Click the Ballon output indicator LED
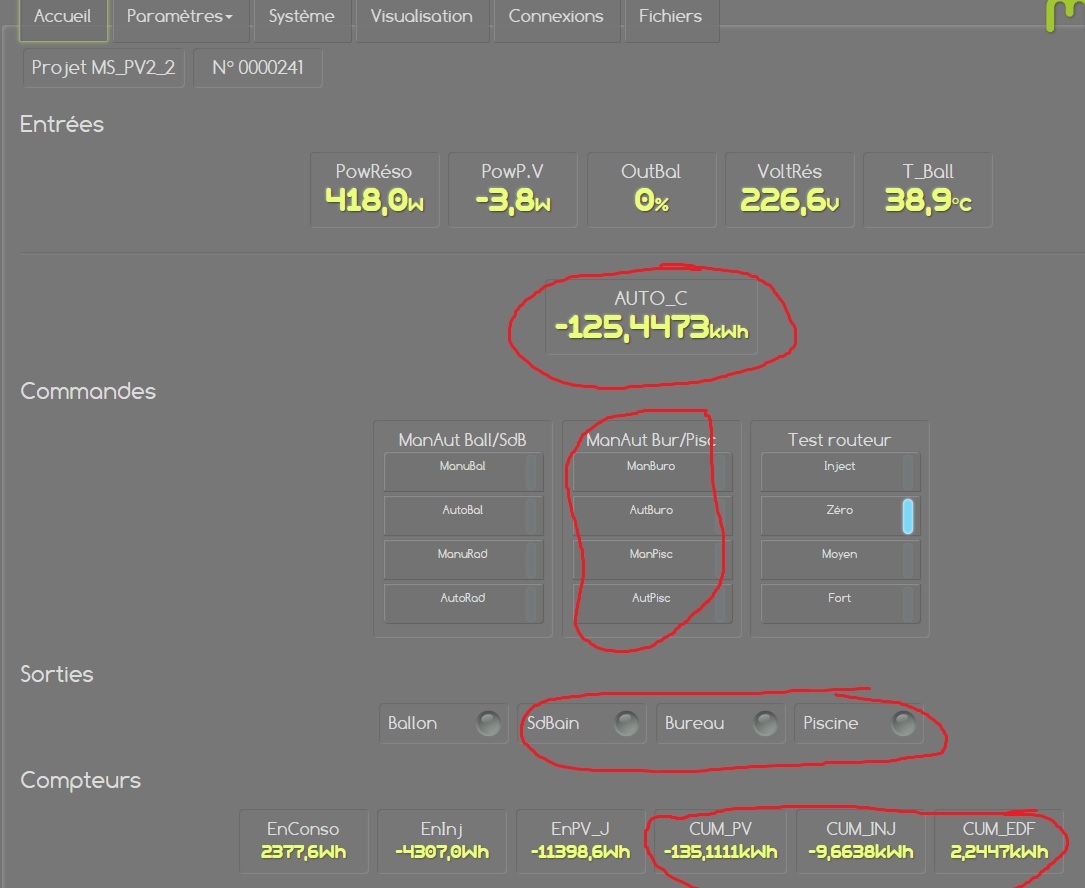 tap(489, 723)
